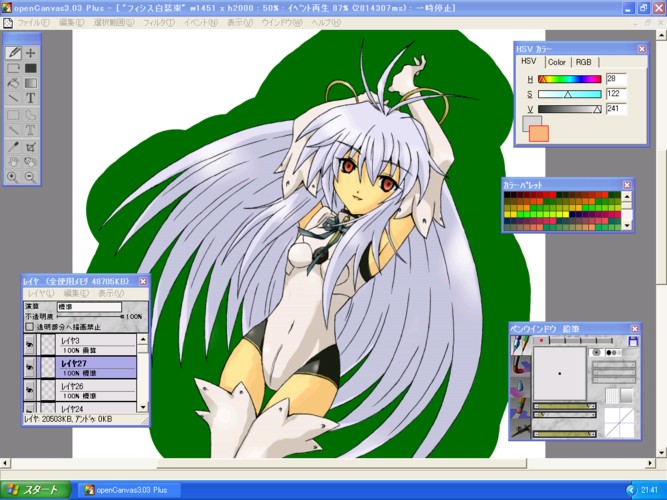The height and width of the screenshot is (500, 667).
Task: Switch to the Color tab in color panel
Action: tap(557, 62)
